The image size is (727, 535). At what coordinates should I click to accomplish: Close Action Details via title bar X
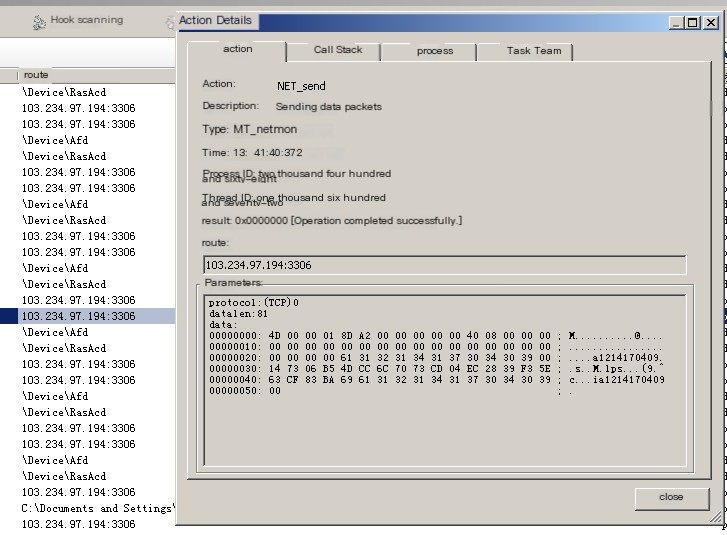point(710,22)
